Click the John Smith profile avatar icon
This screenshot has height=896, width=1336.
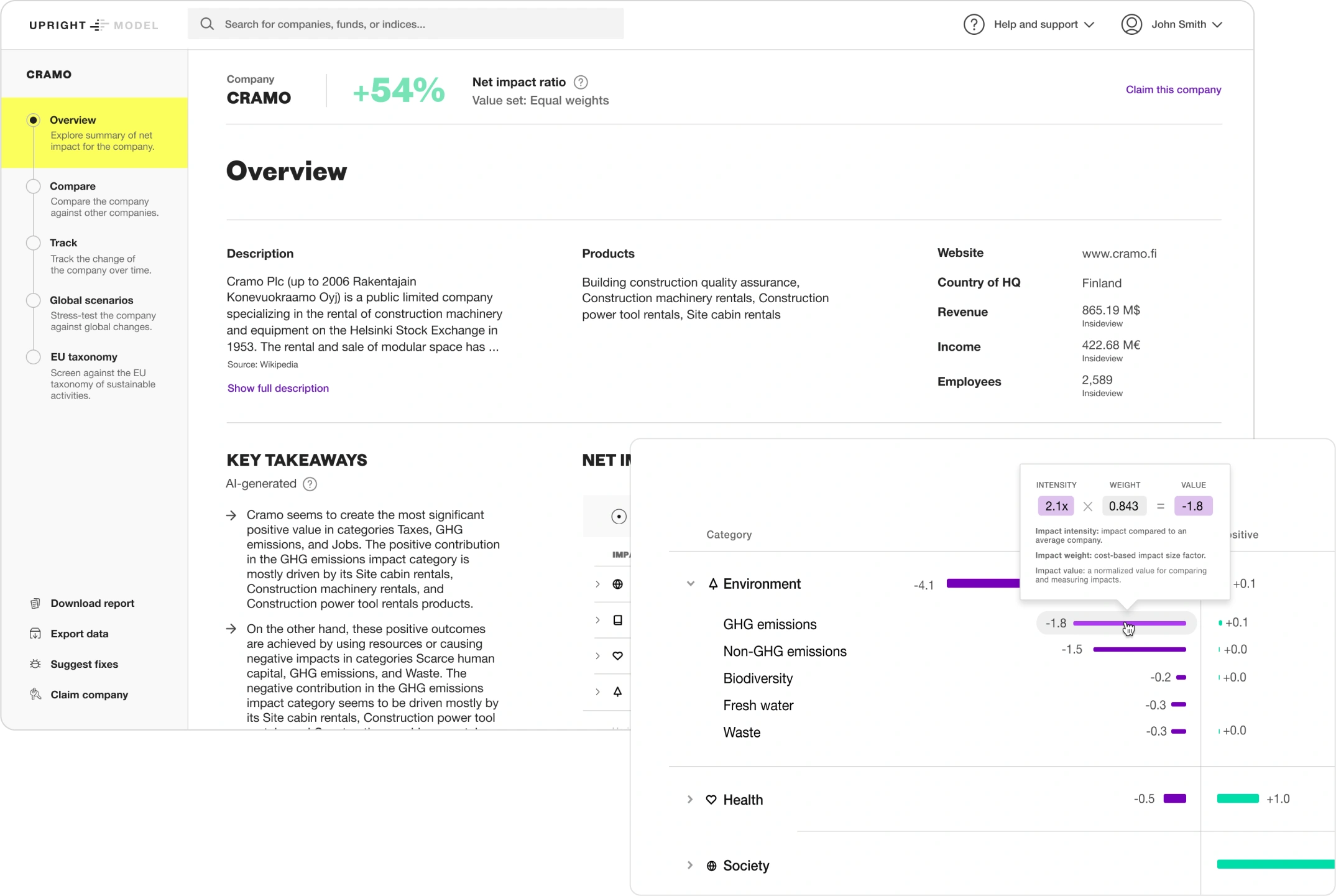tap(1131, 24)
